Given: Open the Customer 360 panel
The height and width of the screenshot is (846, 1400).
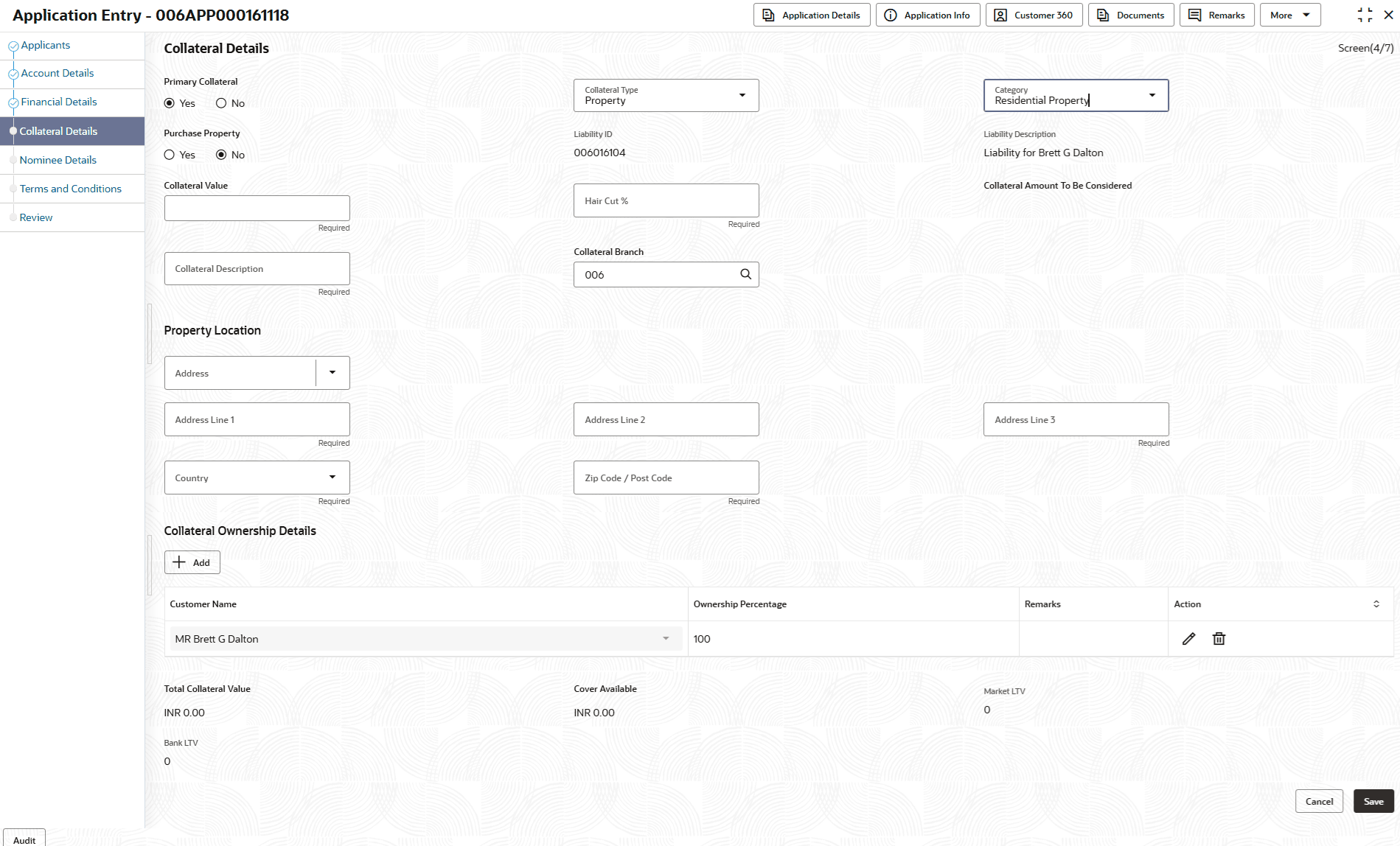Looking at the screenshot, I should pos(1034,15).
